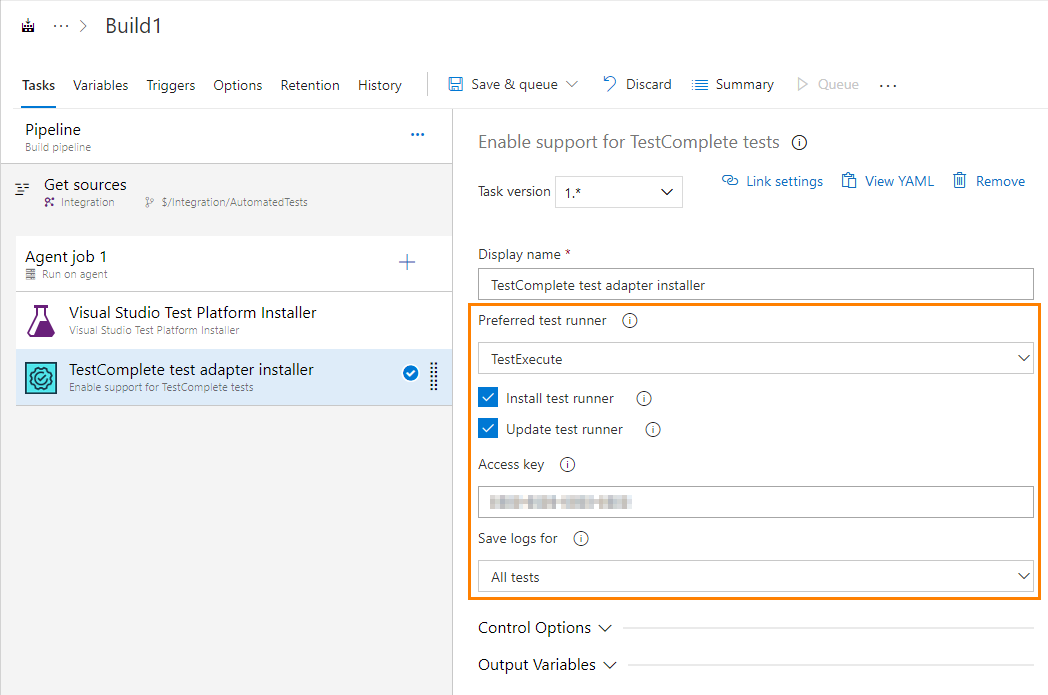Click the Summary list icon
The height and width of the screenshot is (695, 1048).
700,85
